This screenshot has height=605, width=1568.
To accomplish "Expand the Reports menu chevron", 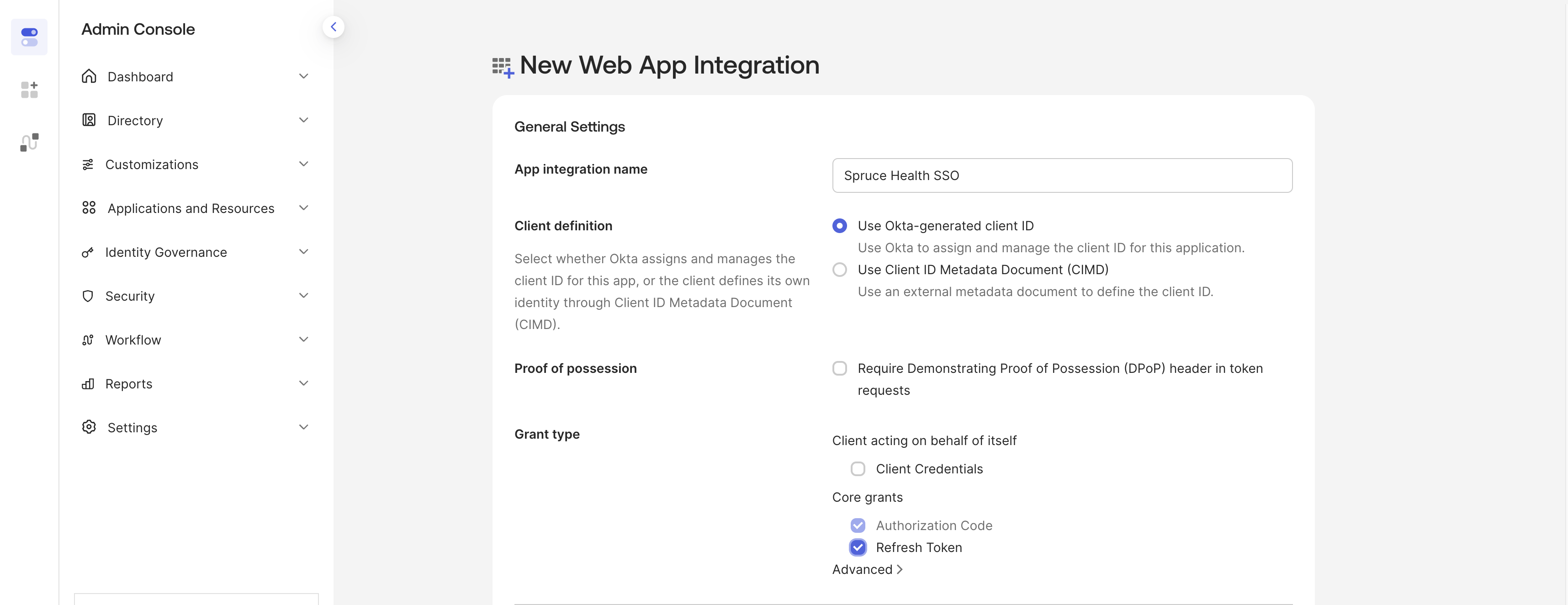I will (304, 383).
